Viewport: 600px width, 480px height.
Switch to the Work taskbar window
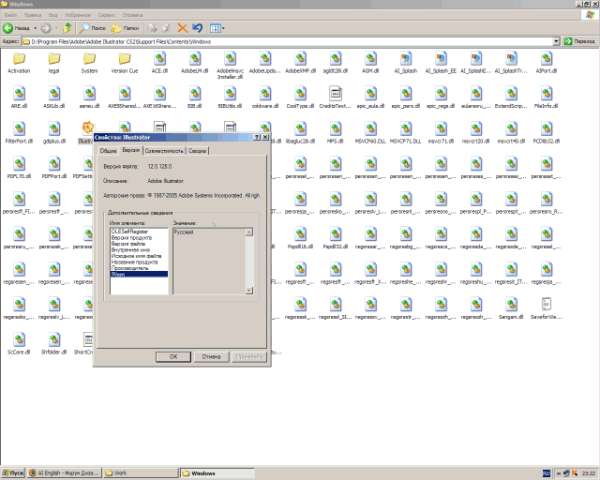(x=140, y=473)
